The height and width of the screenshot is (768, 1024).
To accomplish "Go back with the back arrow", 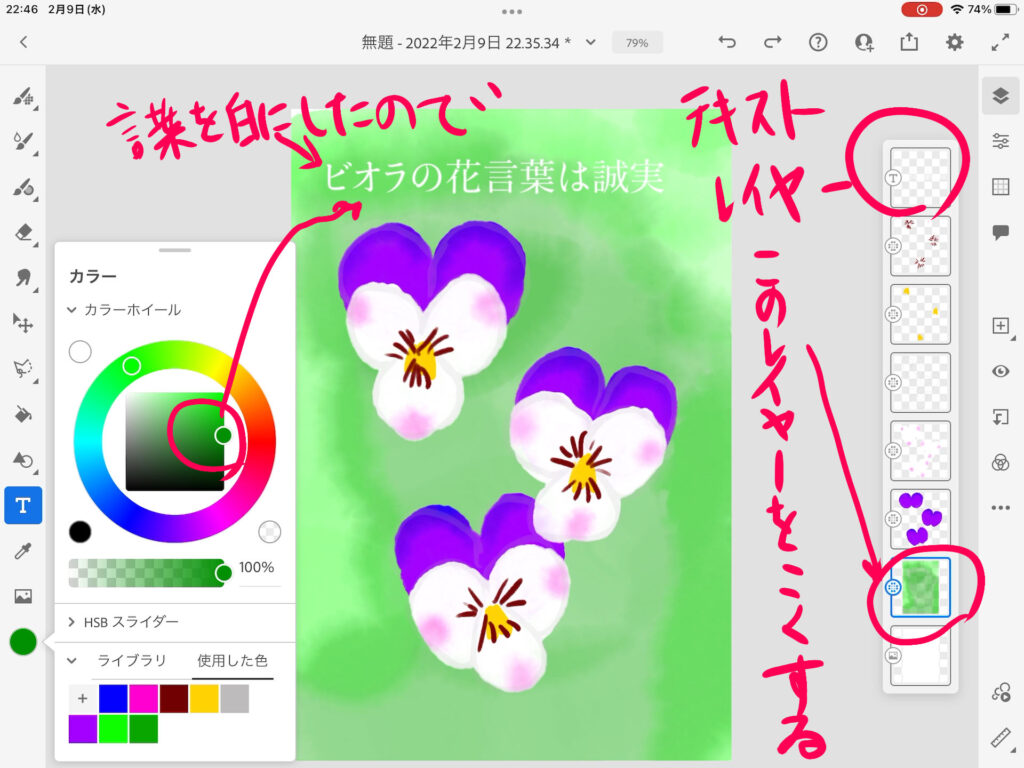I will (23, 42).
